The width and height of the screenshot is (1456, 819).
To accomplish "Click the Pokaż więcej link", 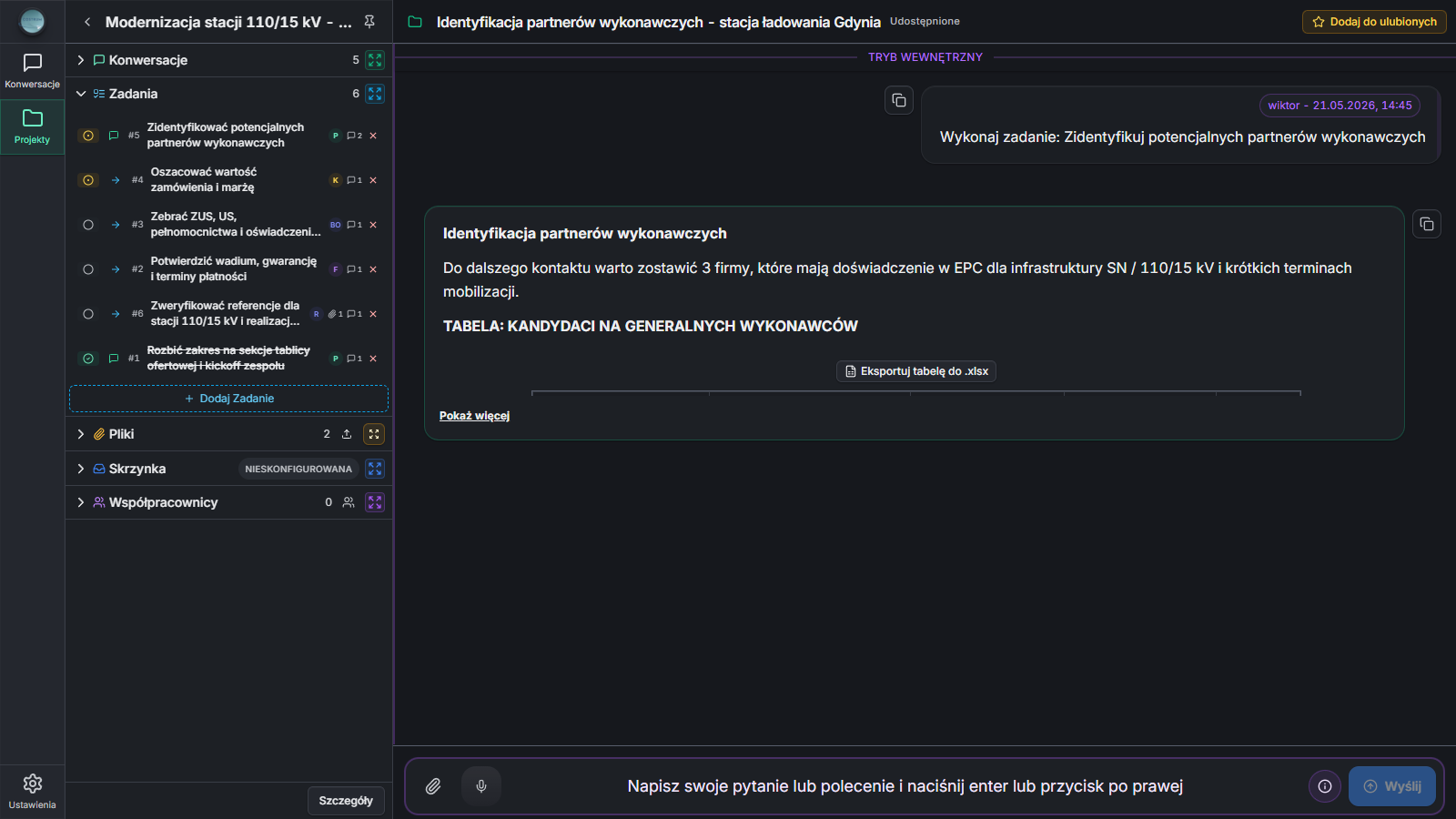I will tap(474, 416).
